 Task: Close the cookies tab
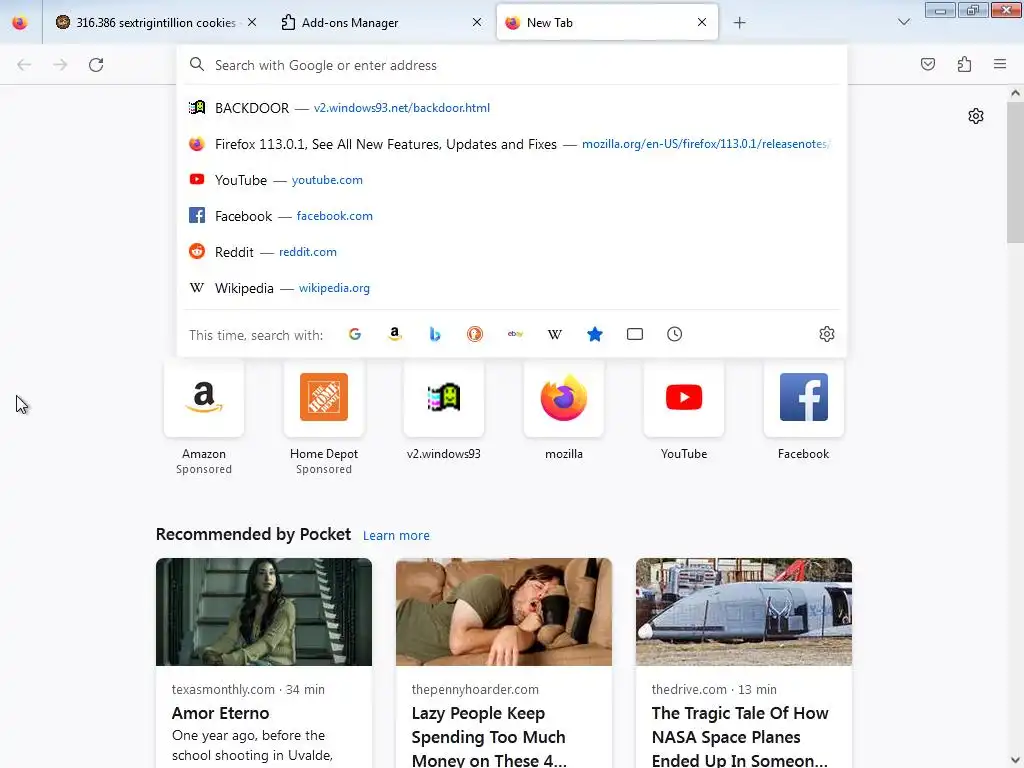252,22
